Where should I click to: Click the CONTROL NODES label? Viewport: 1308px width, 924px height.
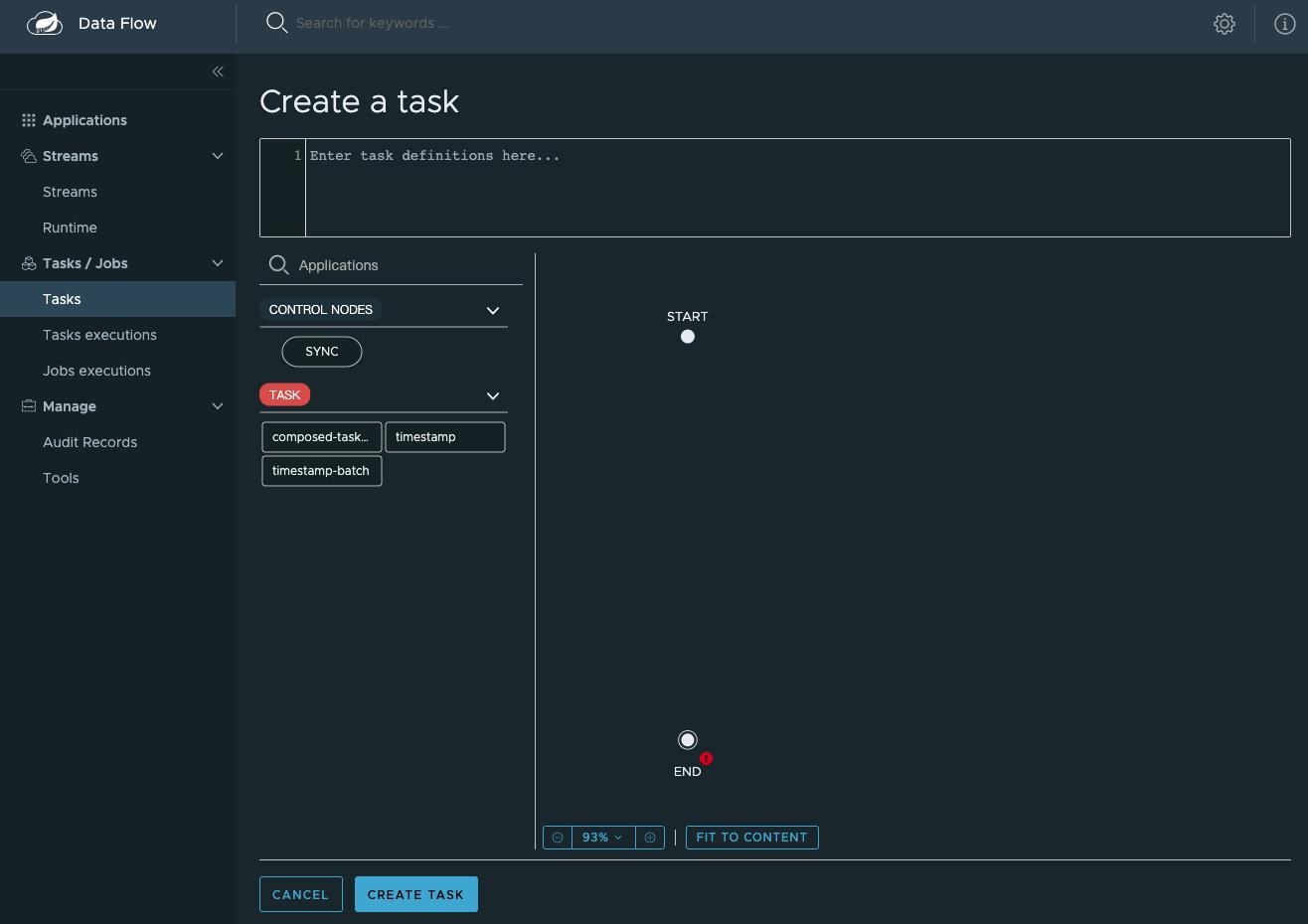pos(321,310)
